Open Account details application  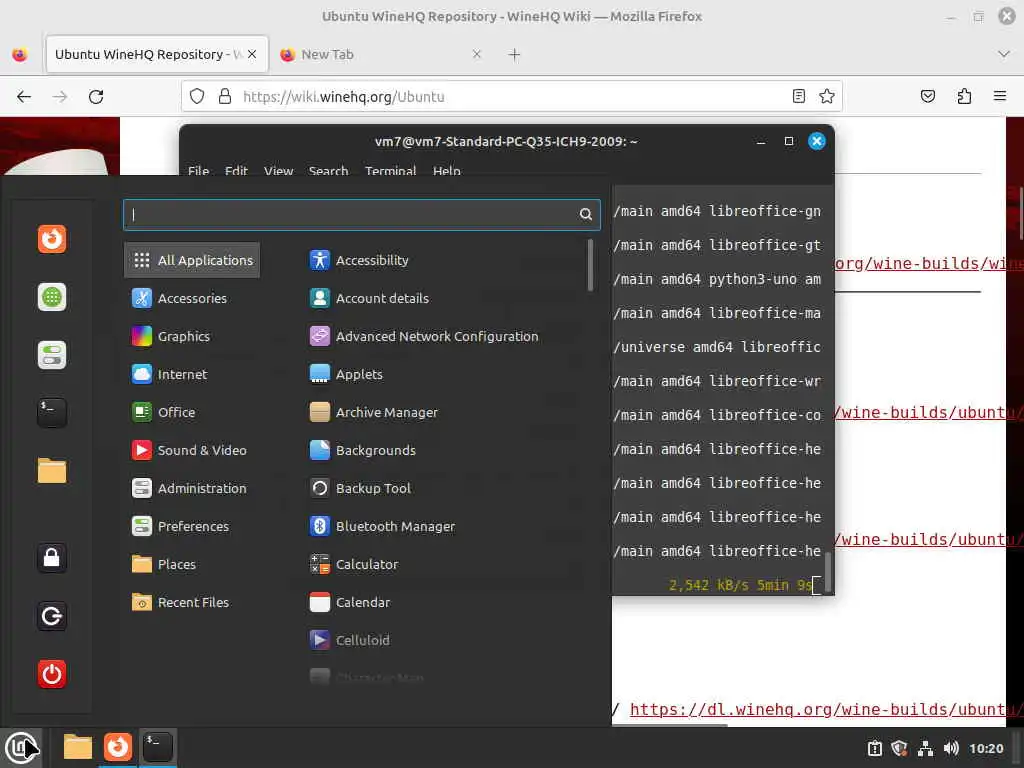click(x=370, y=298)
